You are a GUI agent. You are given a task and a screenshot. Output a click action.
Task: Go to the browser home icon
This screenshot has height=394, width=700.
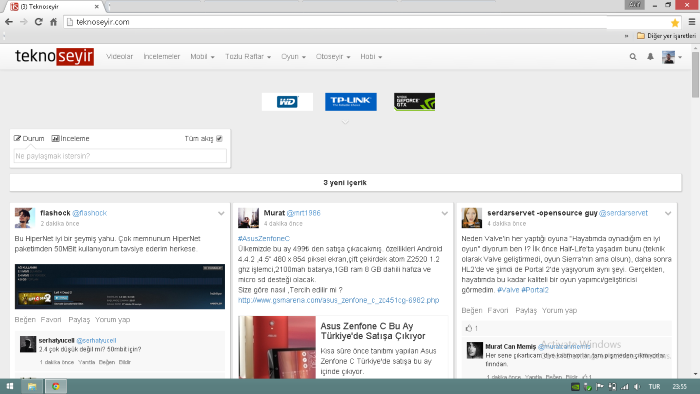[x=53, y=22]
